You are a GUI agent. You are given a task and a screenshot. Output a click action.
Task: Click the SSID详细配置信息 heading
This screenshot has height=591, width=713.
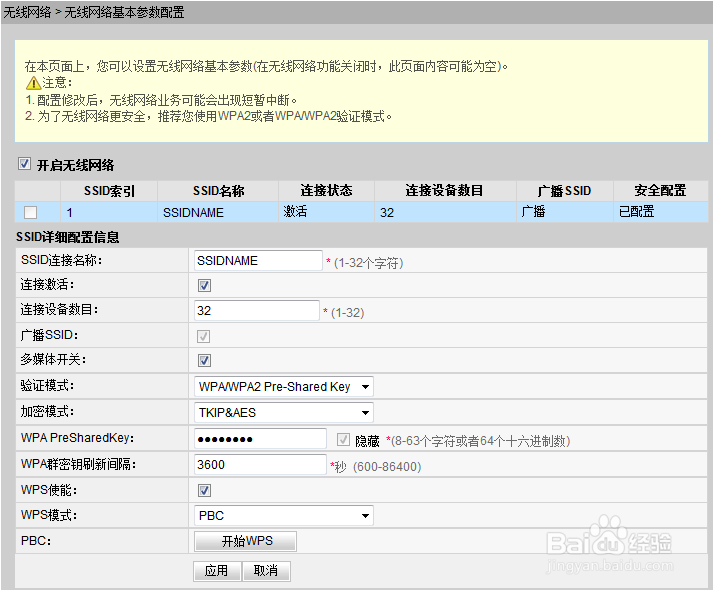click(67, 237)
